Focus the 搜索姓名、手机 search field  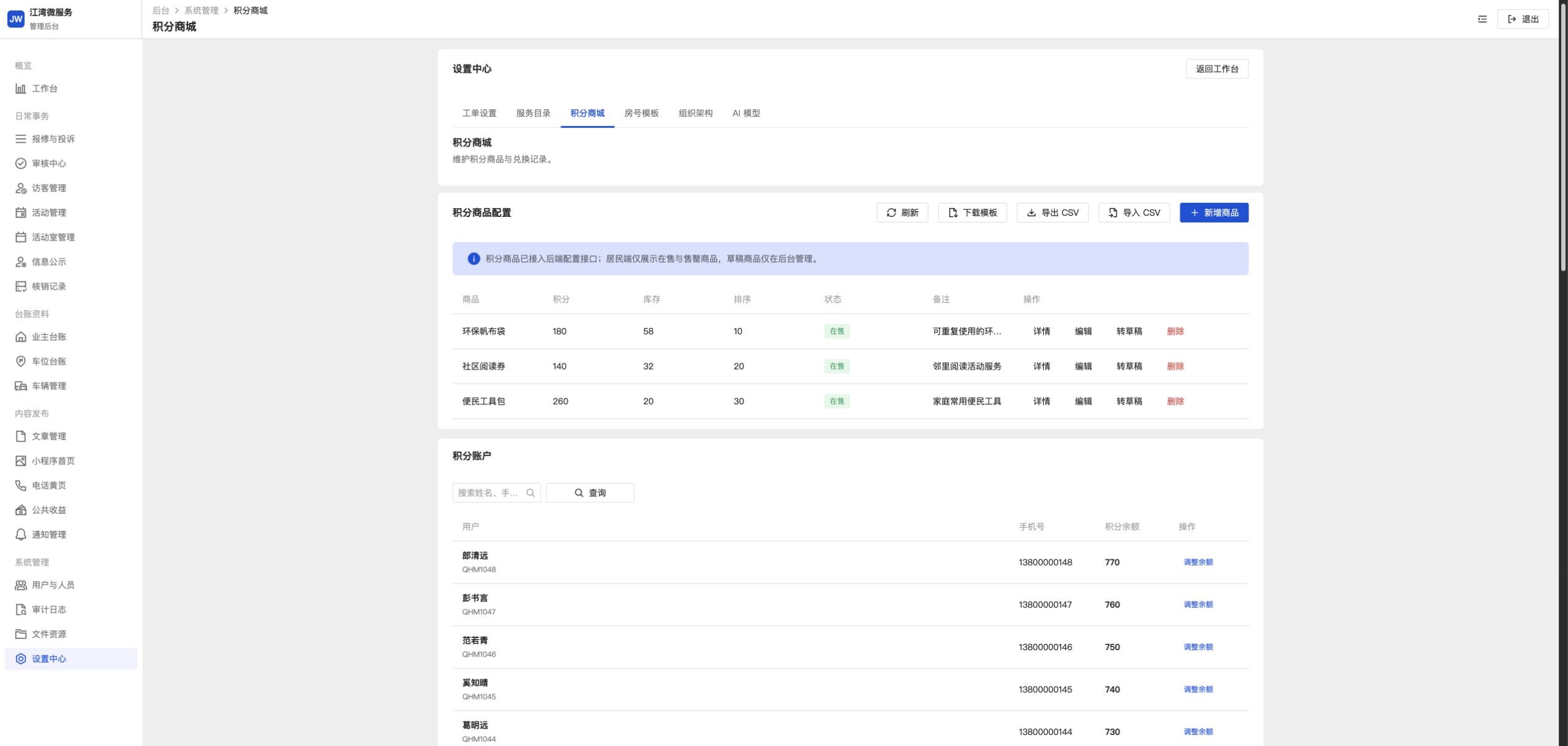click(x=496, y=493)
